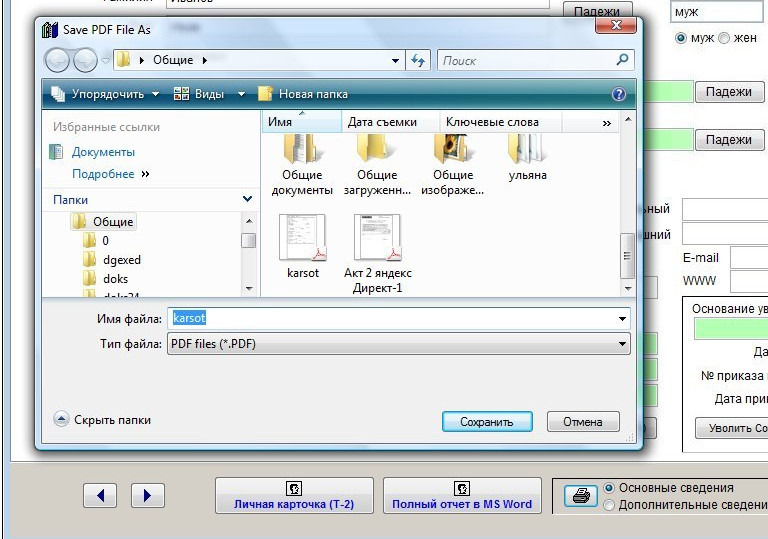This screenshot has height=539, width=768.
Task: Click lowest Падежи button right of dialog
Action: (x=729, y=140)
